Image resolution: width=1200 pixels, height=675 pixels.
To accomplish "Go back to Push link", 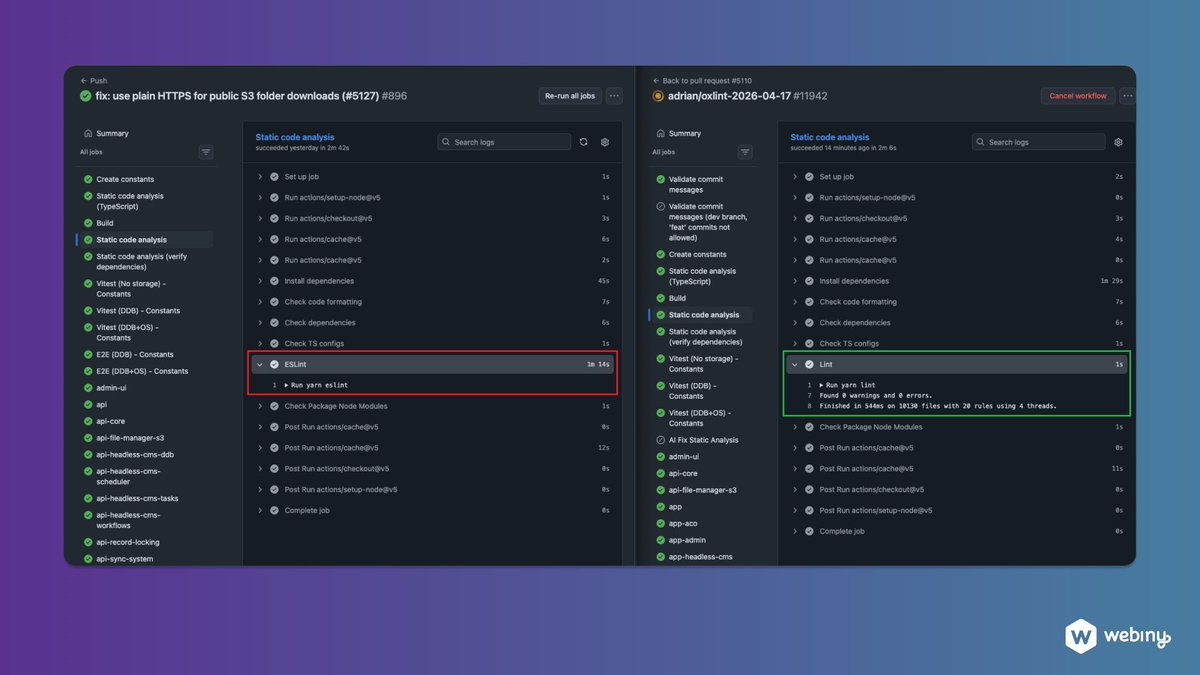I will [x=93, y=81].
